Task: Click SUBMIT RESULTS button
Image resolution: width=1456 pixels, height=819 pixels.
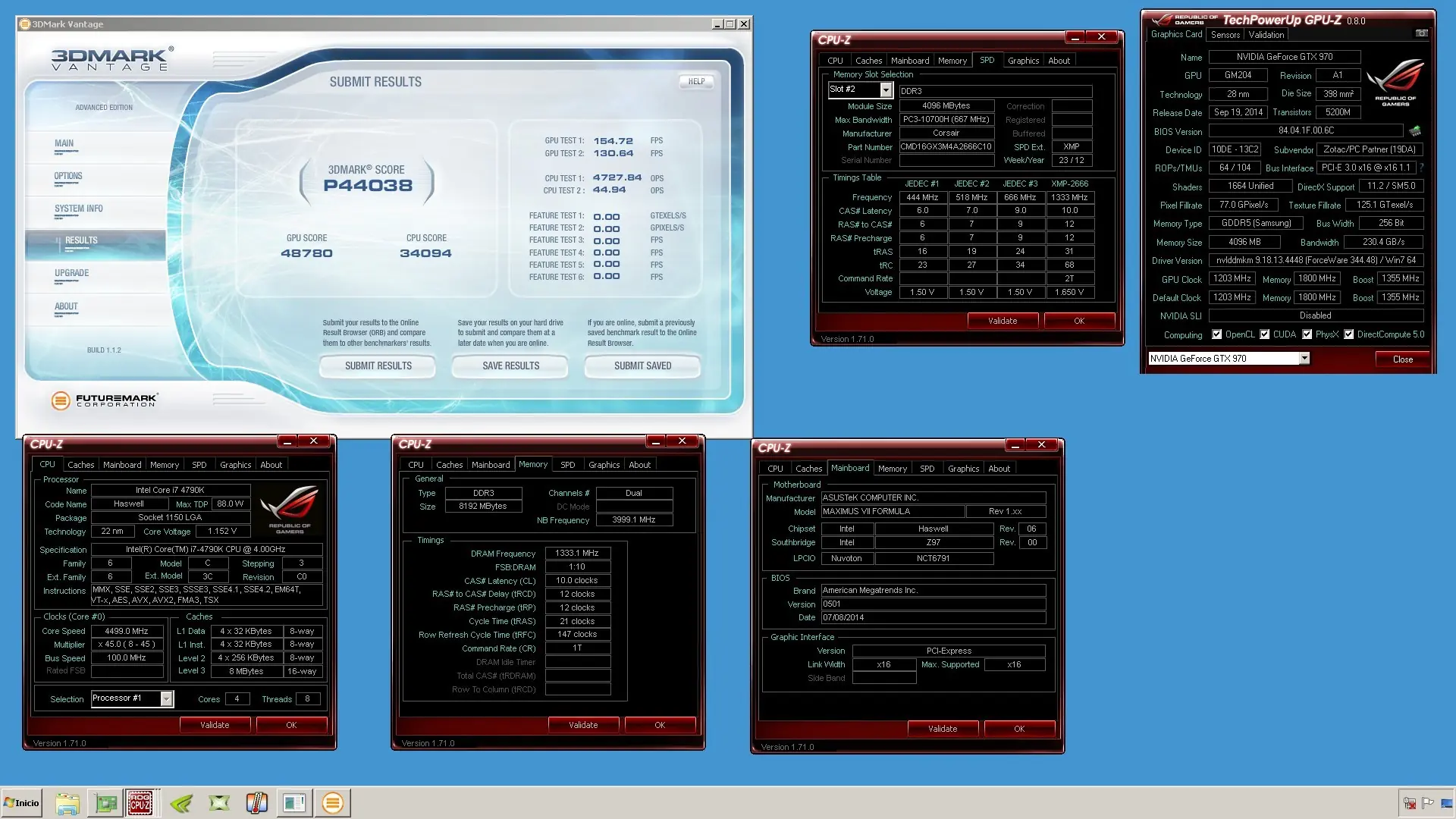Action: [378, 366]
